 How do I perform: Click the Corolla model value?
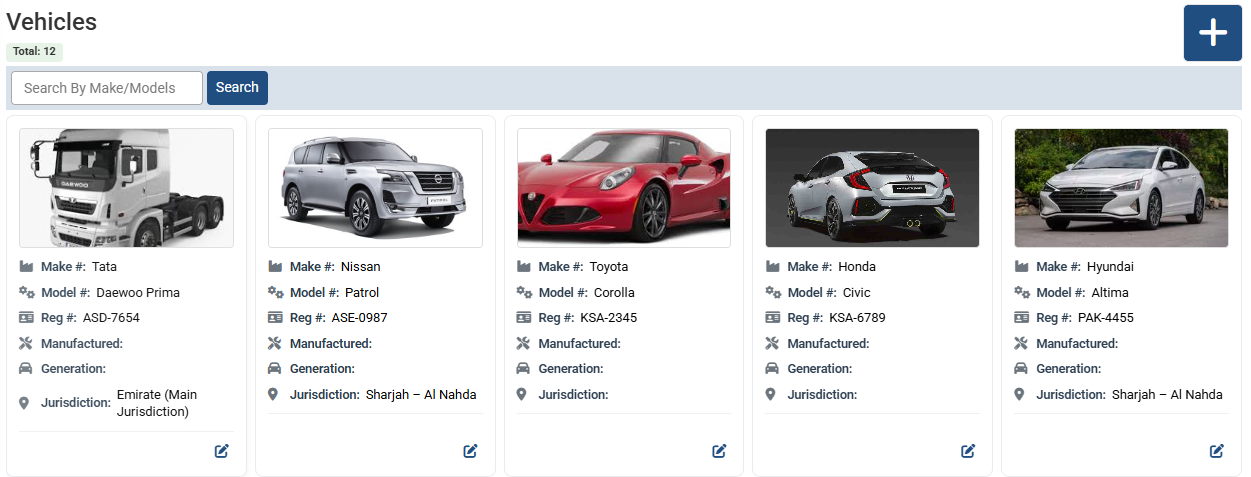614,293
